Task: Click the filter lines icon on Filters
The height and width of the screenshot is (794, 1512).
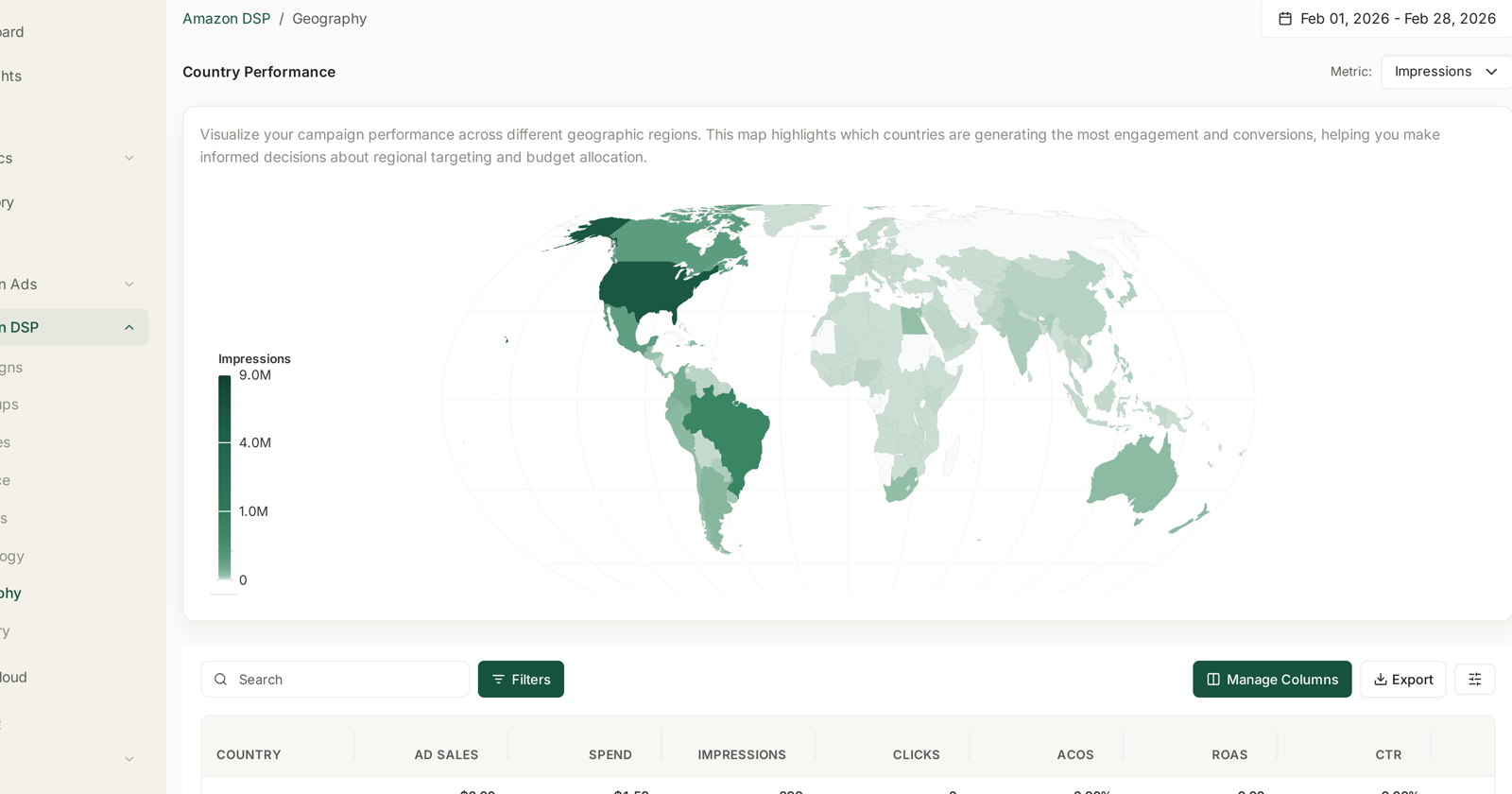Action: click(498, 680)
